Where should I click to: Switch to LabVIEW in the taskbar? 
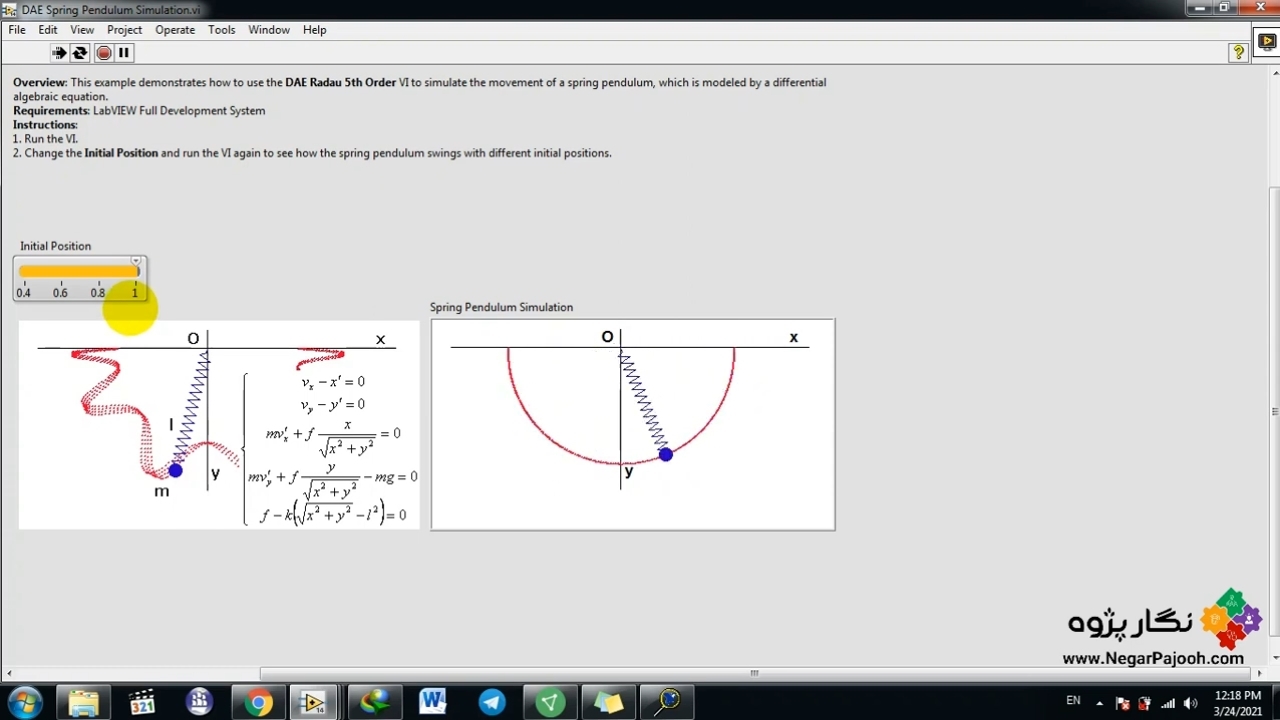(x=314, y=702)
